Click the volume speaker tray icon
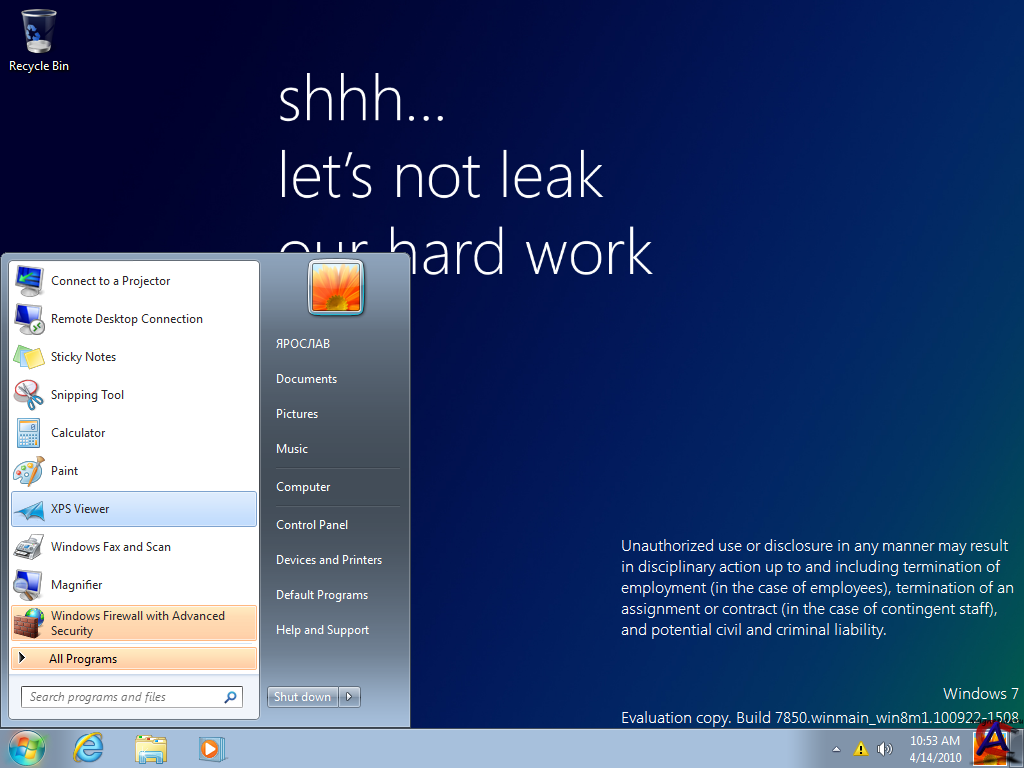This screenshot has width=1024, height=768. pyautogui.click(x=884, y=749)
